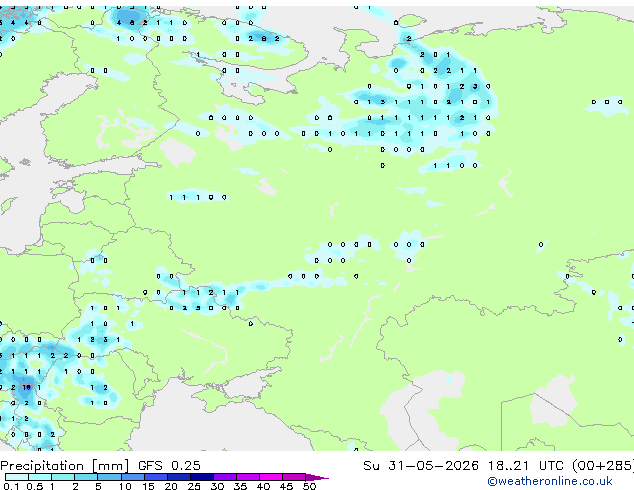Screen dimensions: 634x490
Task: Pick the 15–20 mm blue legend swatch
Action: coord(155,477)
